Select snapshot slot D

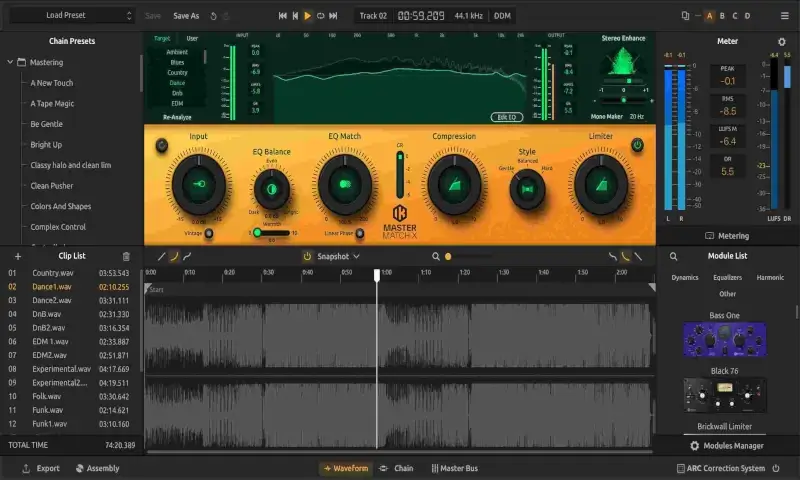pyautogui.click(x=747, y=16)
